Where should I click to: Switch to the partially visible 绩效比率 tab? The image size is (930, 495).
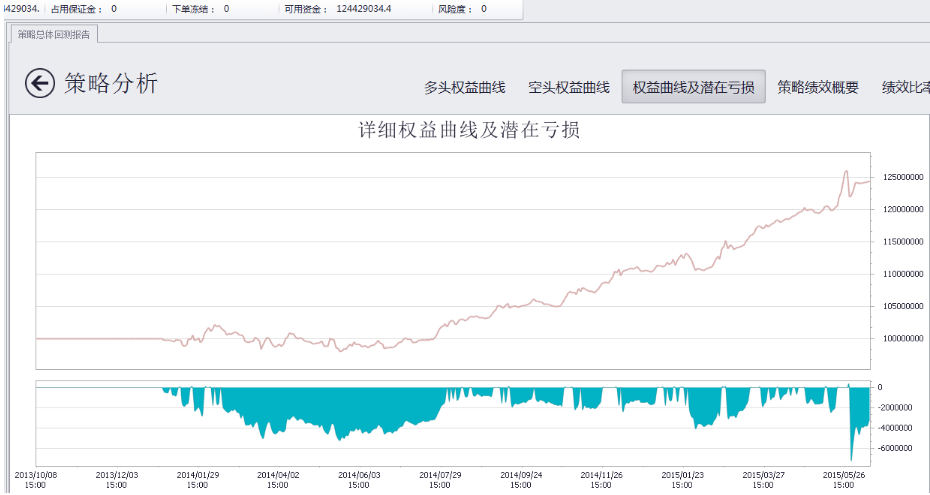point(904,87)
